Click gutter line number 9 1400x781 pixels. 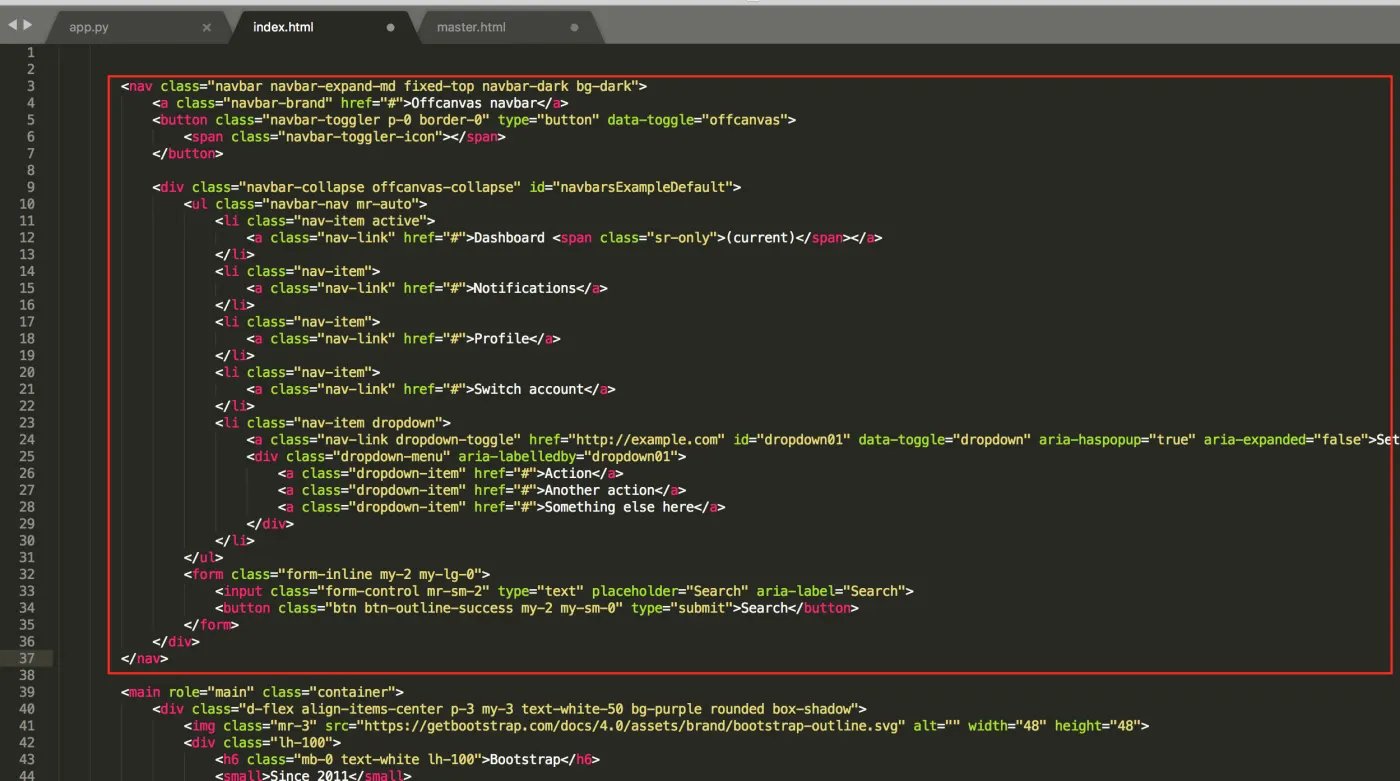[31, 187]
